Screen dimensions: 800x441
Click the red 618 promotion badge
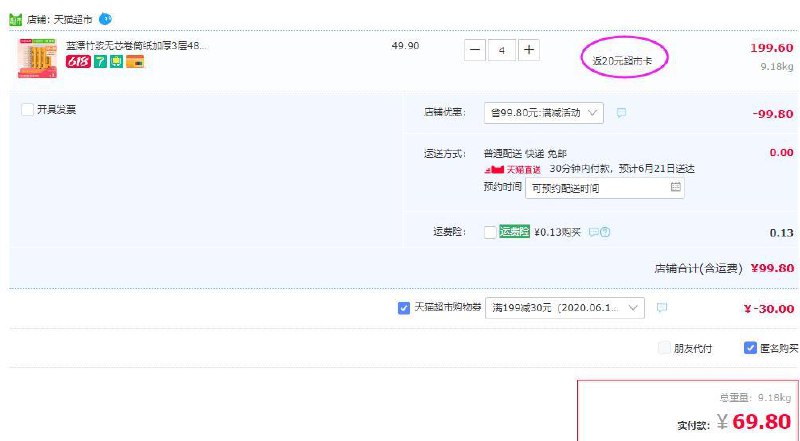click(78, 62)
